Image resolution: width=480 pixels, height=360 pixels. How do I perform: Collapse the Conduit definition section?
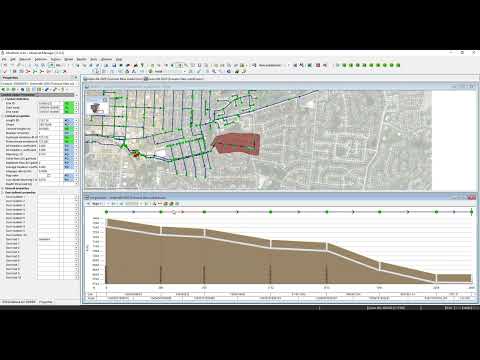[3, 99]
